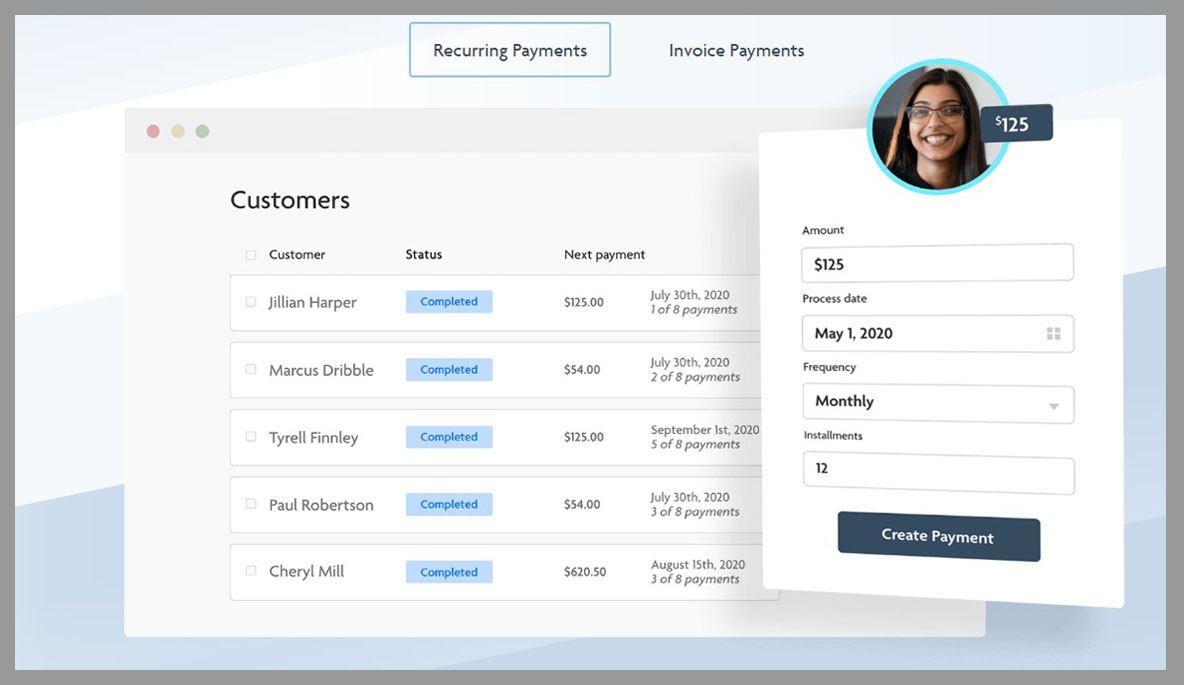Select the Cheryl Mill customer name
Image resolution: width=1184 pixels, height=685 pixels.
click(x=307, y=572)
